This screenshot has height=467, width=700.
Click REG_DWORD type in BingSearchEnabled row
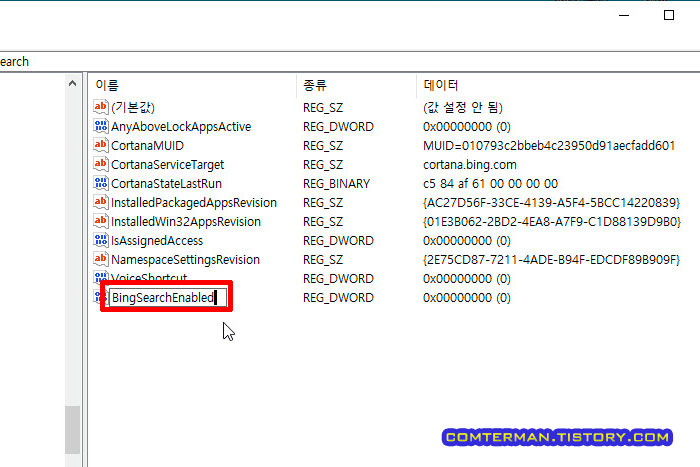click(x=338, y=297)
